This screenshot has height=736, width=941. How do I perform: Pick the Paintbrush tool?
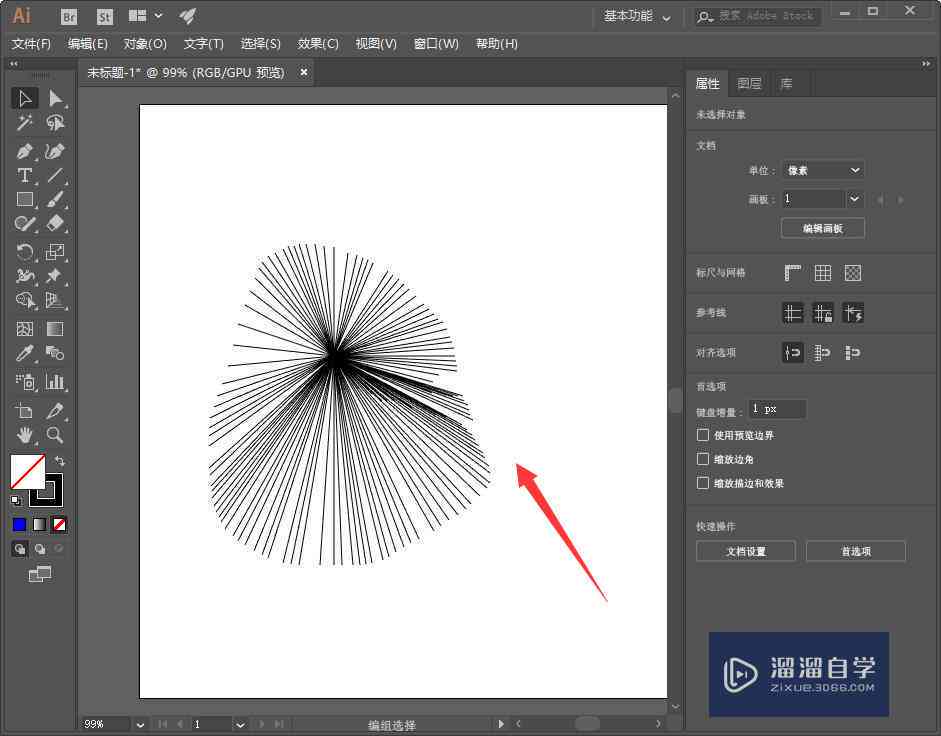tap(55, 199)
